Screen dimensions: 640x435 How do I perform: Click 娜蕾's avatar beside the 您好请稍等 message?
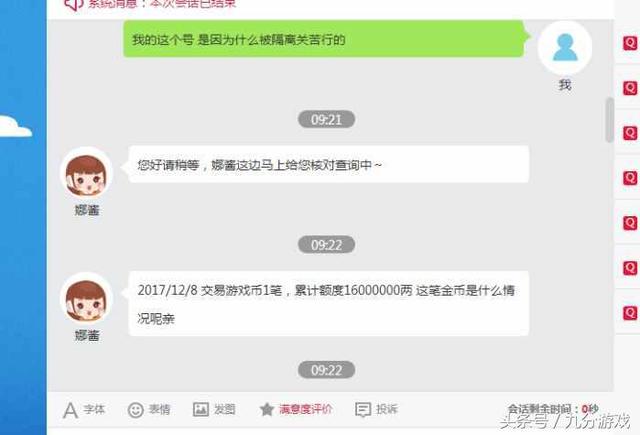(x=86, y=175)
